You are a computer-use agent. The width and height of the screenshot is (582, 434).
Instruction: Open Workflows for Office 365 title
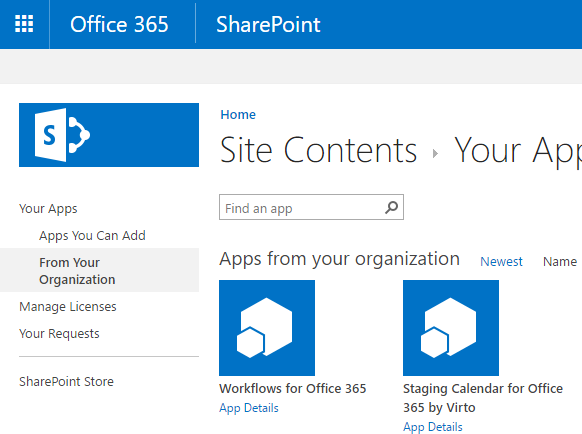(x=292, y=388)
